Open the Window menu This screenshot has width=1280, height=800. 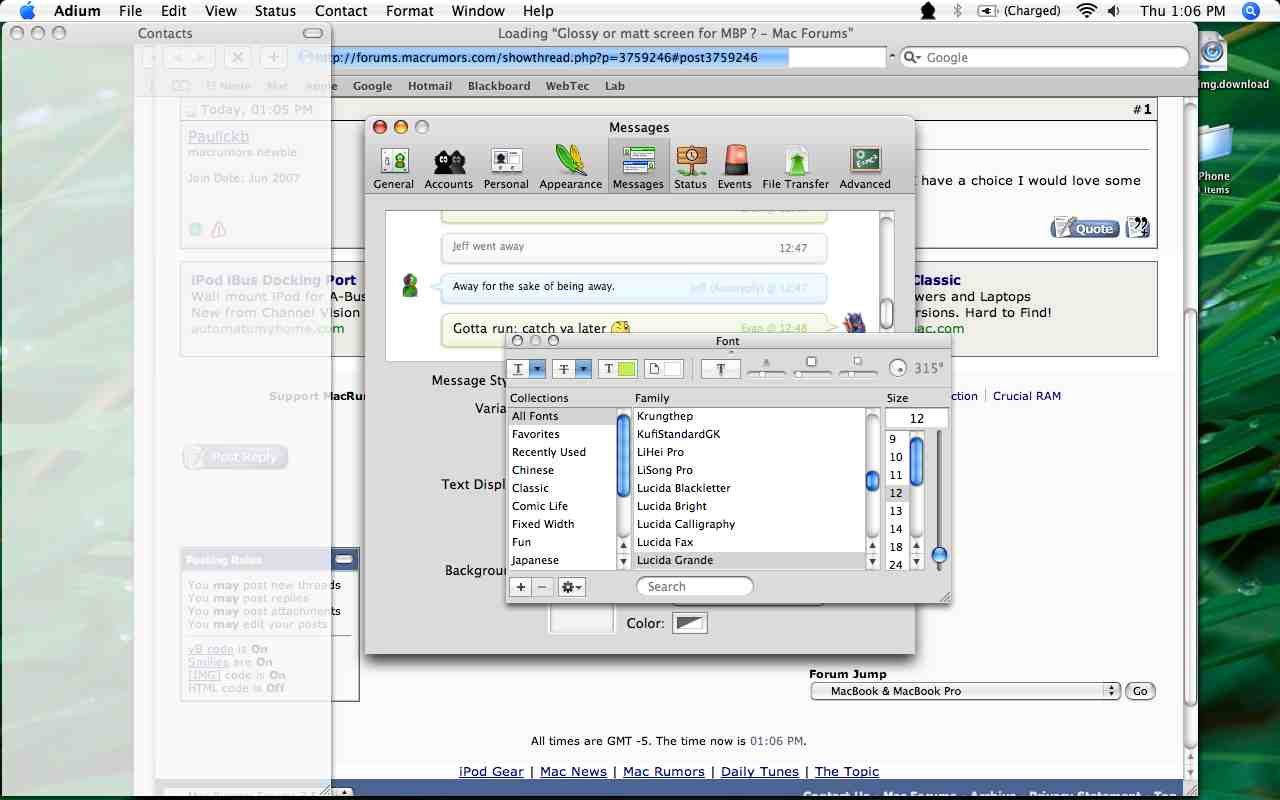click(x=478, y=11)
